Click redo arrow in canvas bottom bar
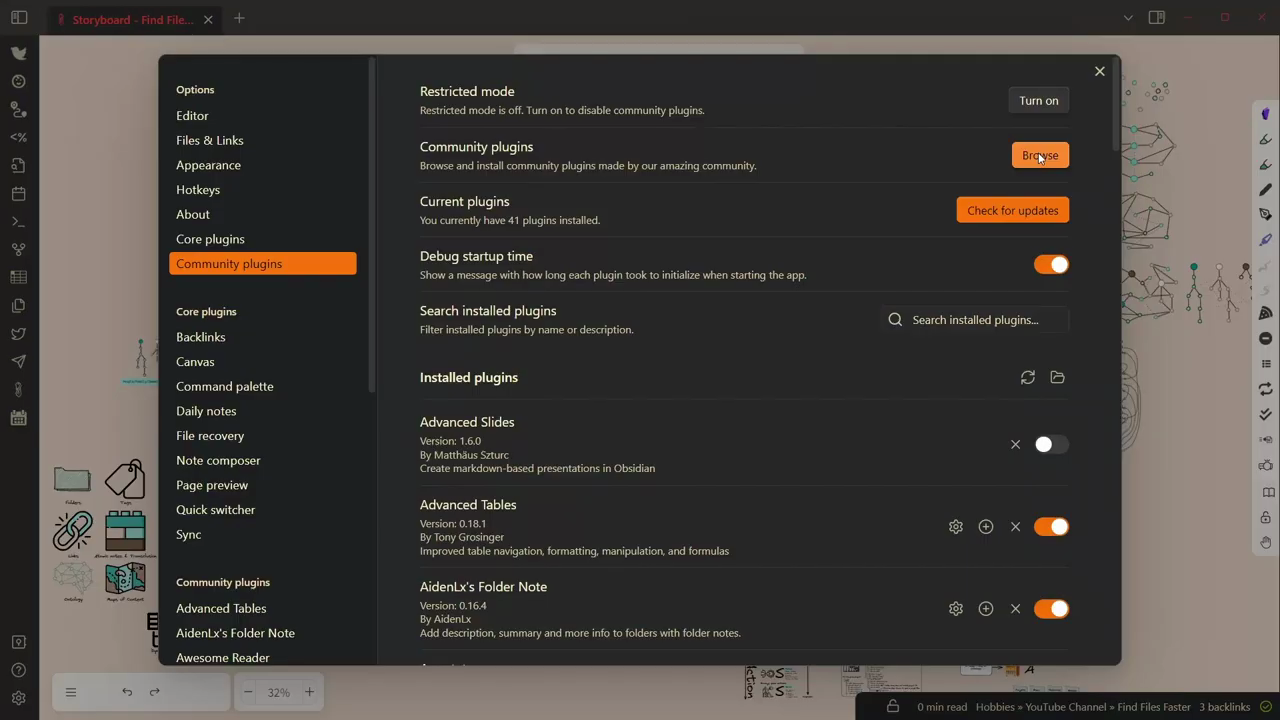 (x=154, y=692)
